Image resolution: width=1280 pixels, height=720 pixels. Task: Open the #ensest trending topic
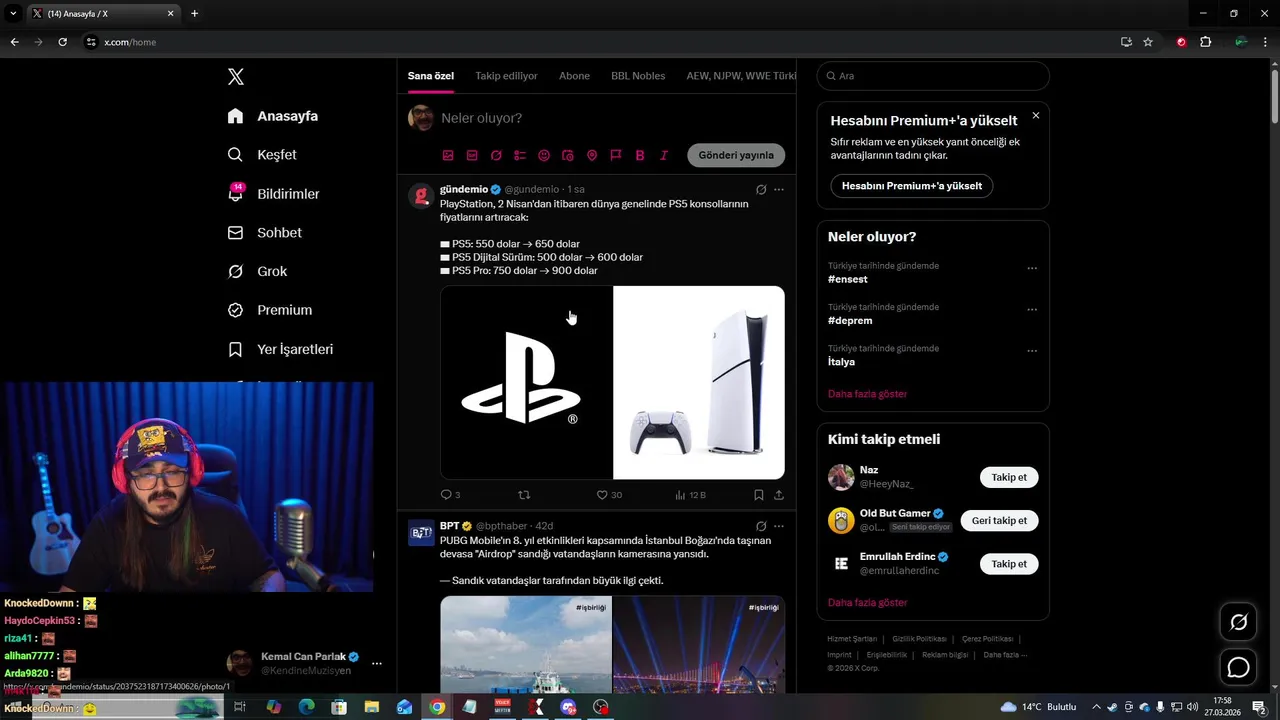848,280
